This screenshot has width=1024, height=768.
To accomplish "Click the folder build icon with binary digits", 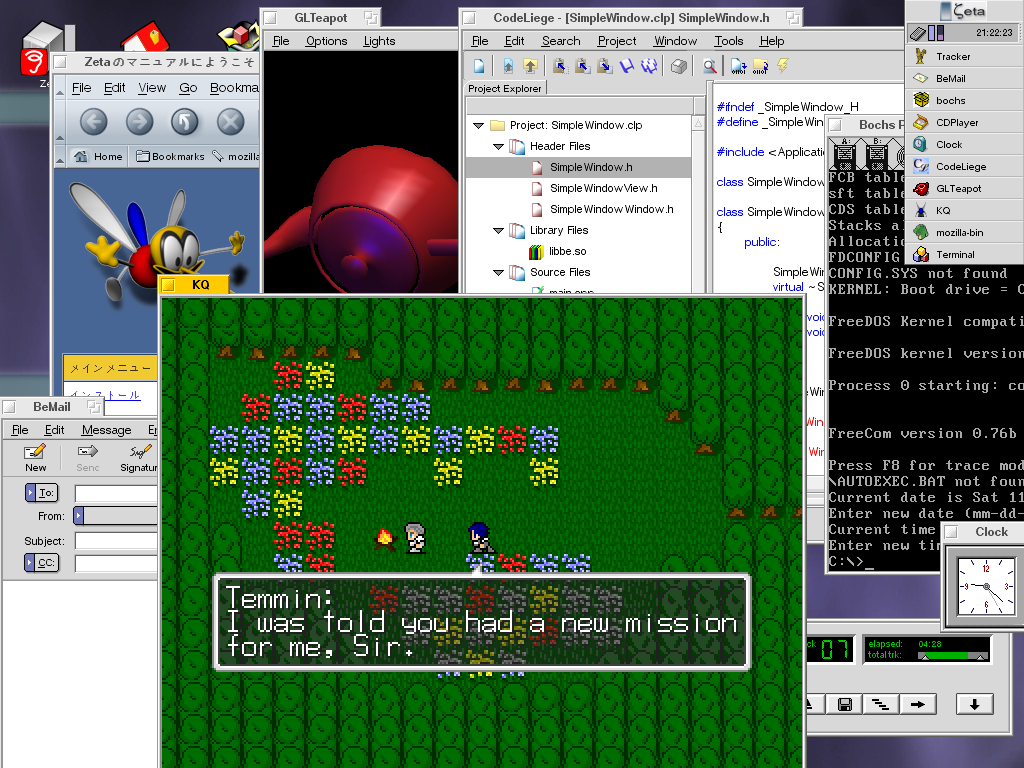I will [x=760, y=65].
